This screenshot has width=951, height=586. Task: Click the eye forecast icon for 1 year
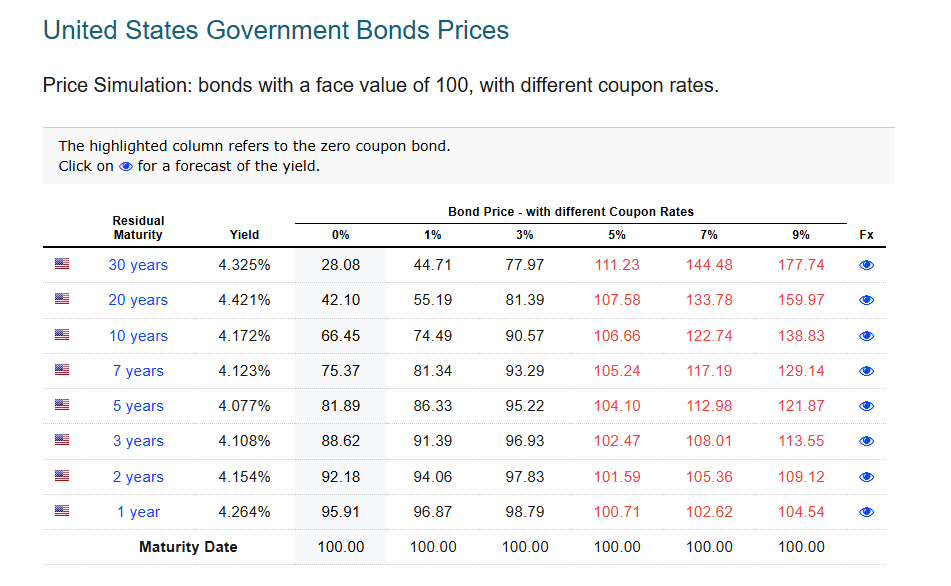(x=866, y=511)
